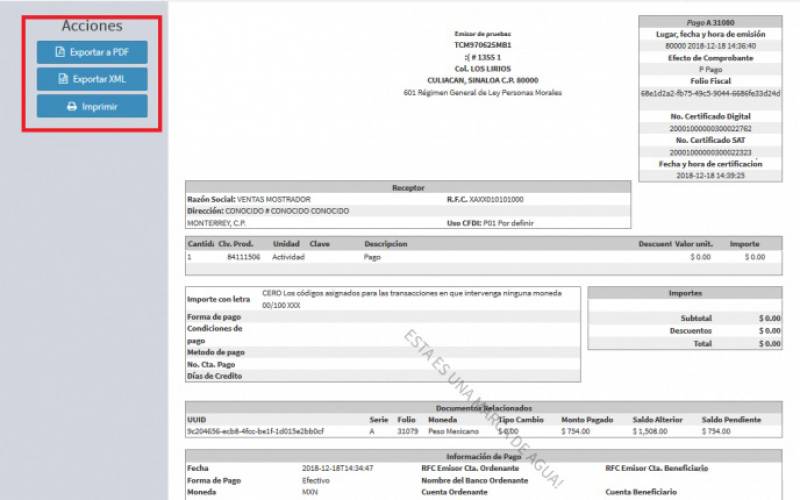This screenshot has width=800, height=500.
Task: Select the Acciones heading
Action: tap(92, 26)
